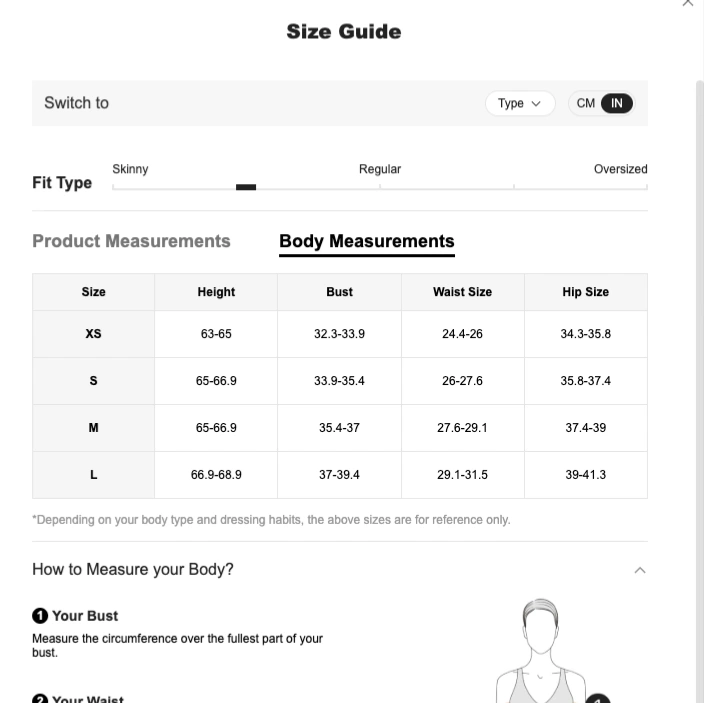Viewport: 704px width, 703px height.
Task: Click the Fit Type slider marker
Action: [246, 187]
